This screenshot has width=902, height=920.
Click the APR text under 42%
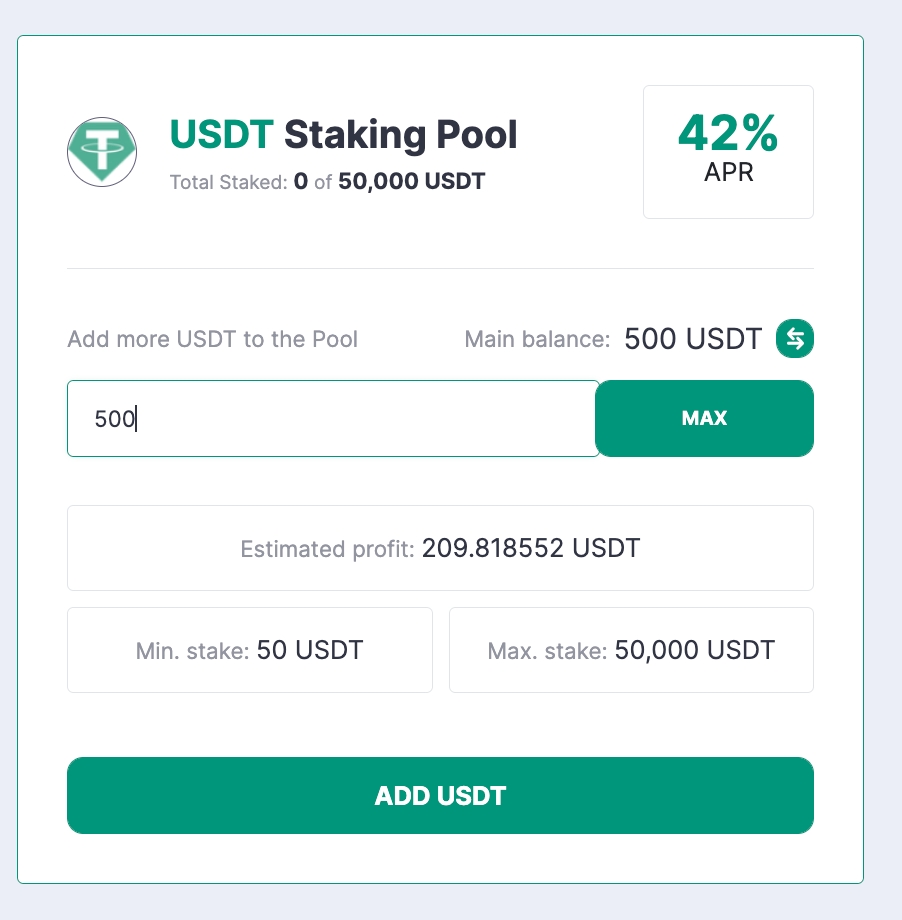[x=728, y=173]
